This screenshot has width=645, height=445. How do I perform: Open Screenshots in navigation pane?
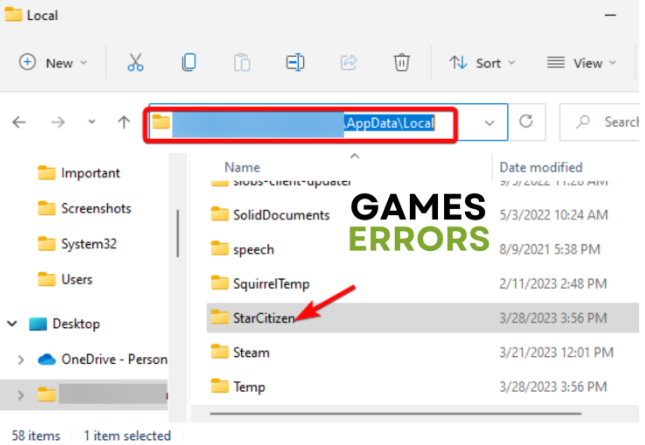coord(95,208)
